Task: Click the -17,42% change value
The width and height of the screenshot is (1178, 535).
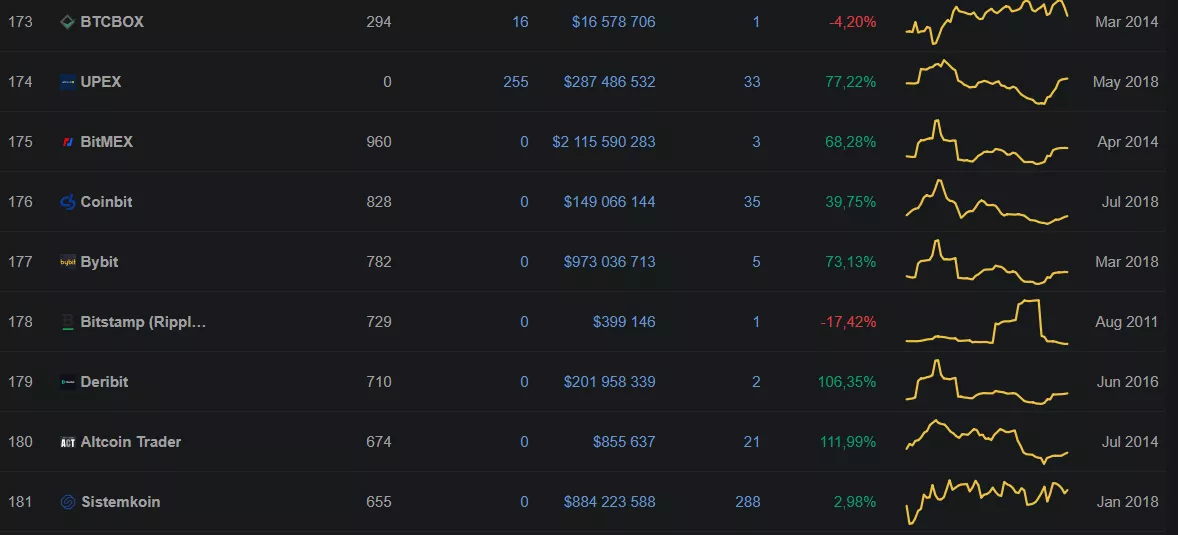Action: pyautogui.click(x=849, y=322)
